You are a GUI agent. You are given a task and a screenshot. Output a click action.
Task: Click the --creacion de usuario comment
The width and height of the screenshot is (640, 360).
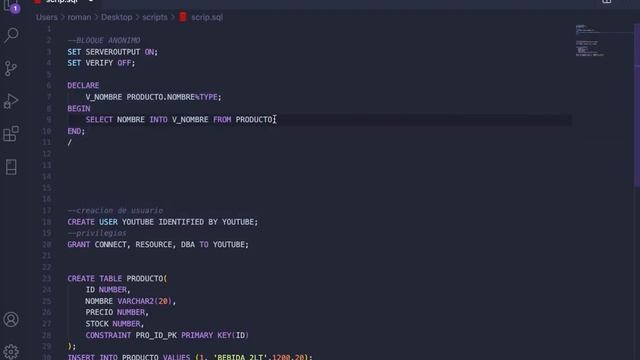[115, 211]
